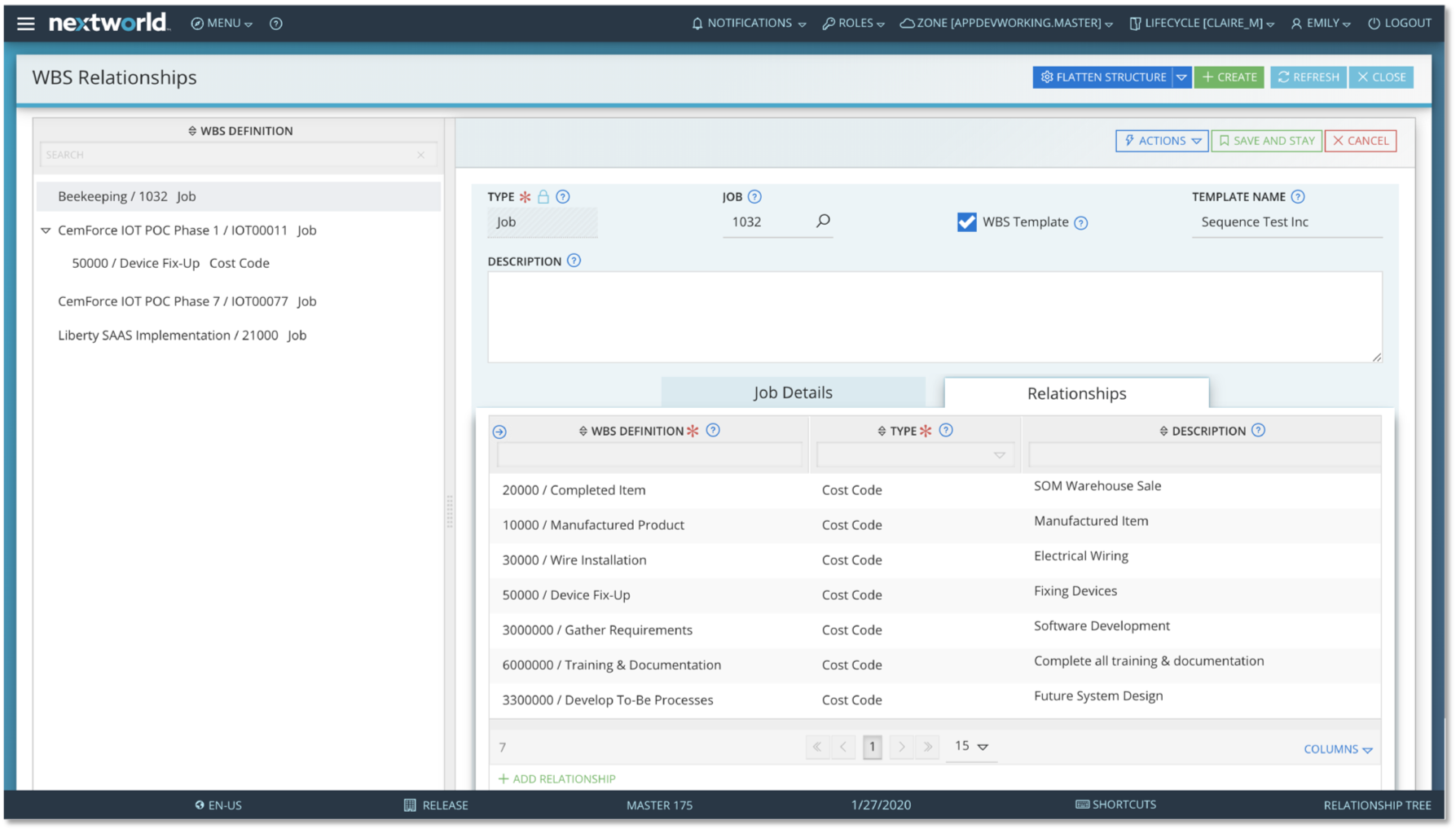Screen dimensions: 1456x829
Task: Click Description field help icon
Action: pos(574,261)
